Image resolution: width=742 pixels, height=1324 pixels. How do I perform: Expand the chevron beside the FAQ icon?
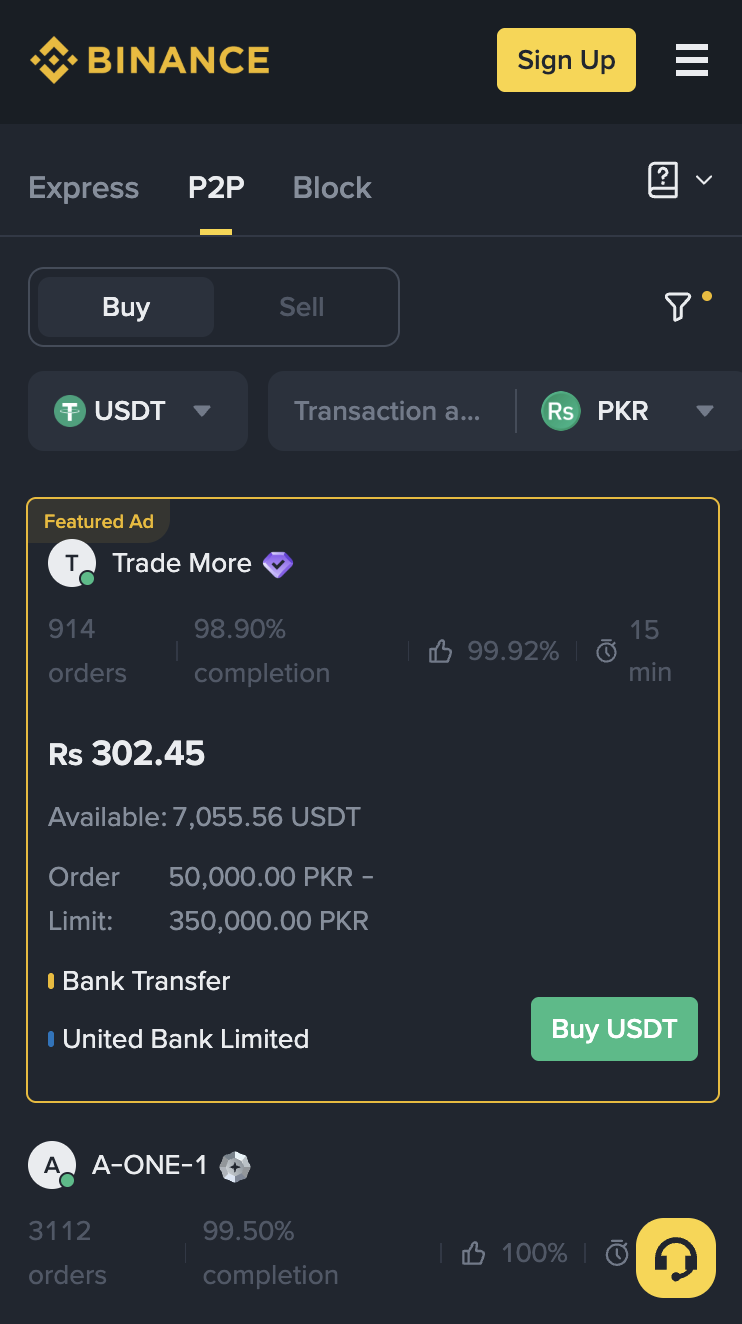point(704,180)
